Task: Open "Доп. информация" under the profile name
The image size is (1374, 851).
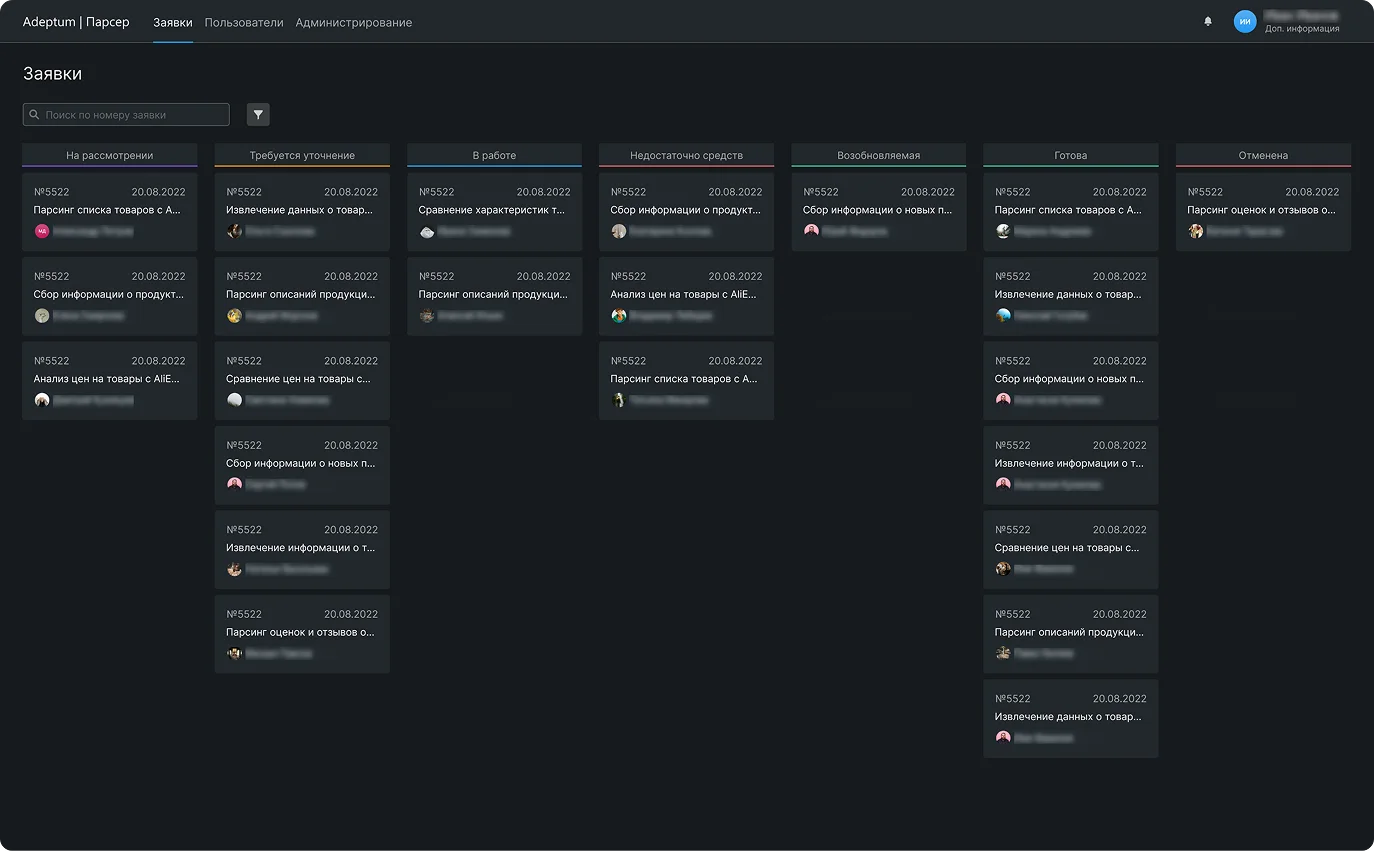Action: [x=1302, y=29]
